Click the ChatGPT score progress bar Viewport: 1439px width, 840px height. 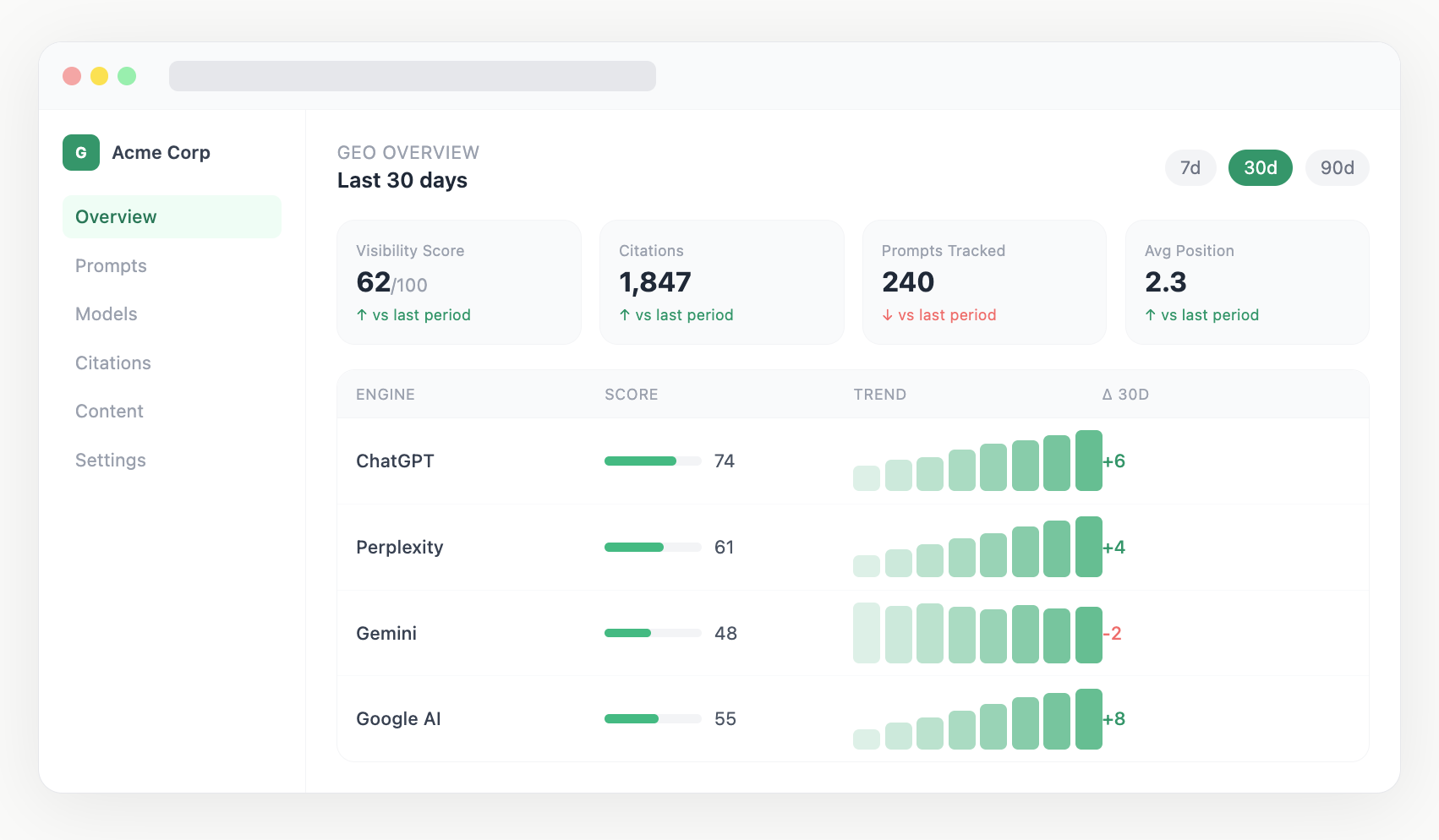click(653, 461)
